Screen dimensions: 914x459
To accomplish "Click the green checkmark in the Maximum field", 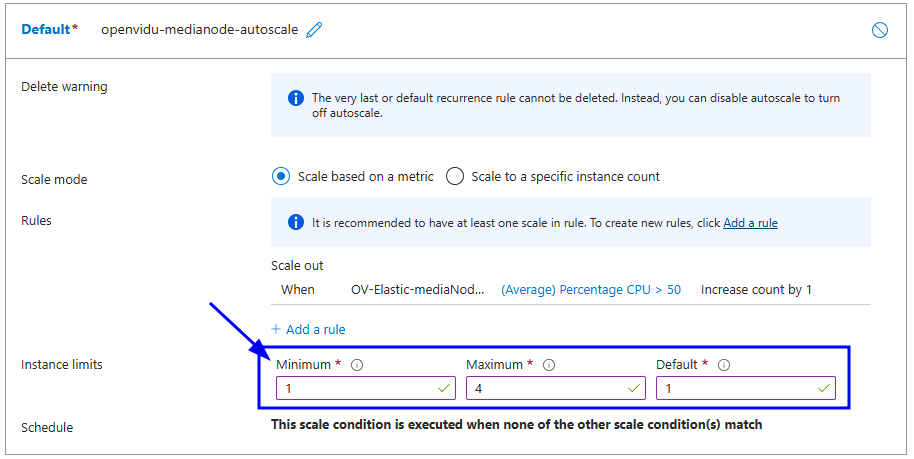I will coord(634,388).
